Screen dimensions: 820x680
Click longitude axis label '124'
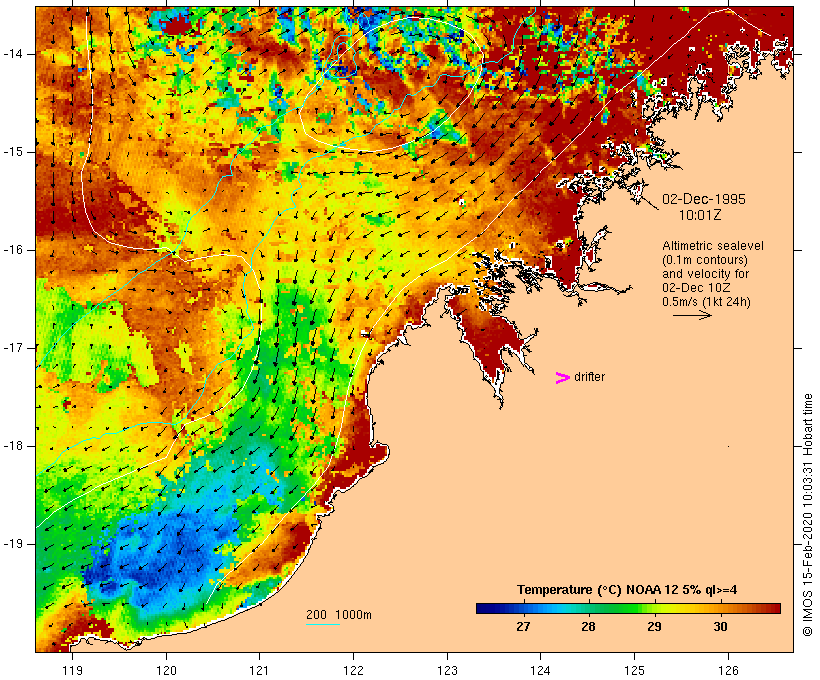540,670
